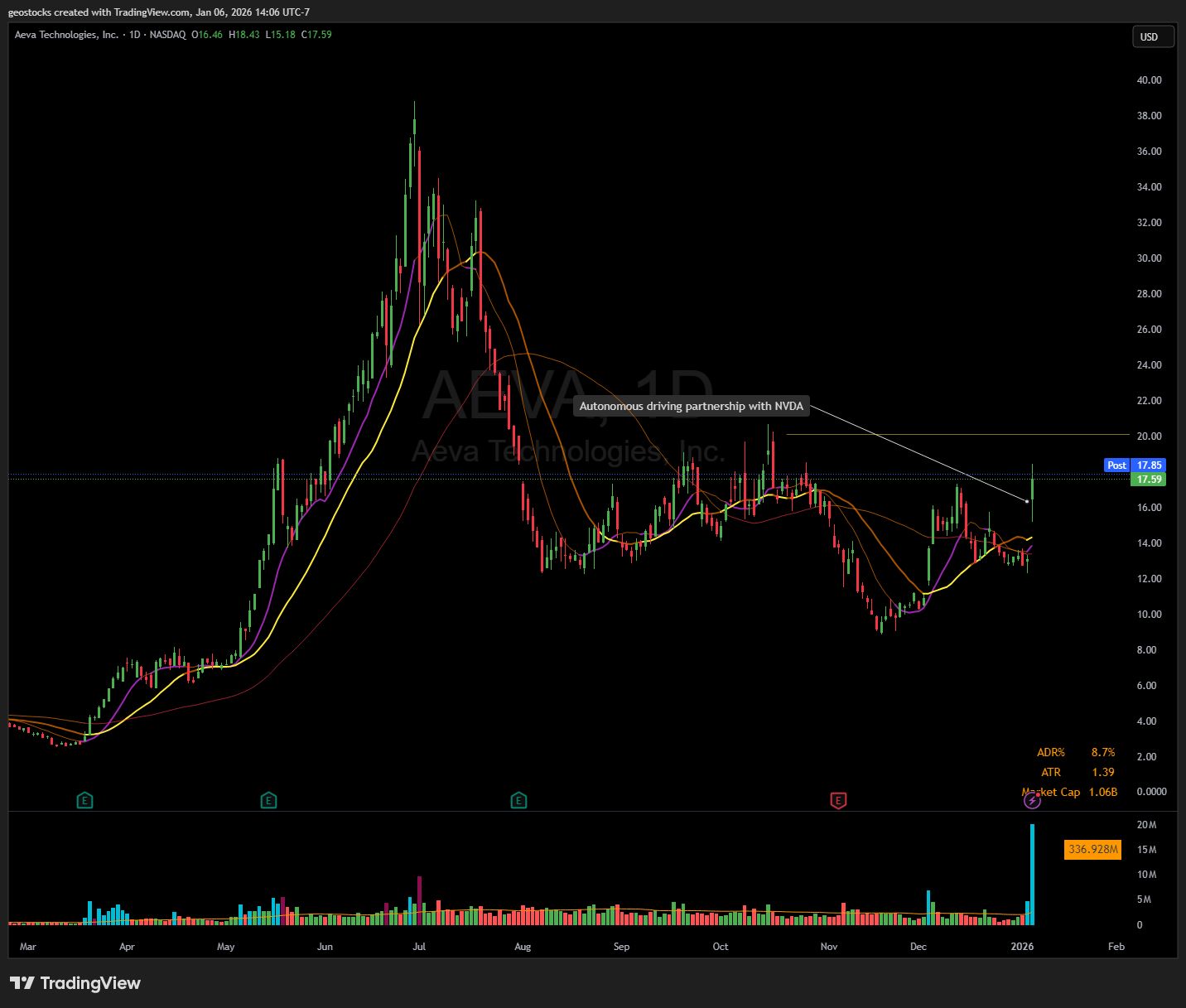Image resolution: width=1186 pixels, height=1008 pixels.
Task: Click the purple lightning event icon near 2026
Action: (1031, 800)
